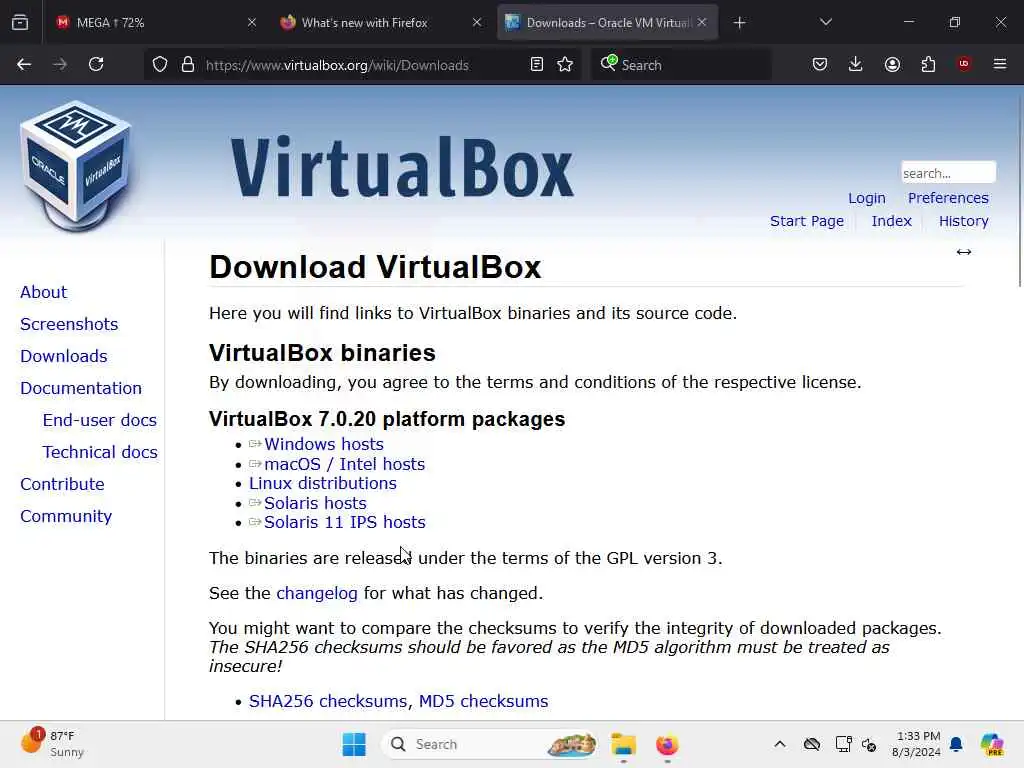
Task: Close the What's new with Firefox tab
Action: coord(477,23)
